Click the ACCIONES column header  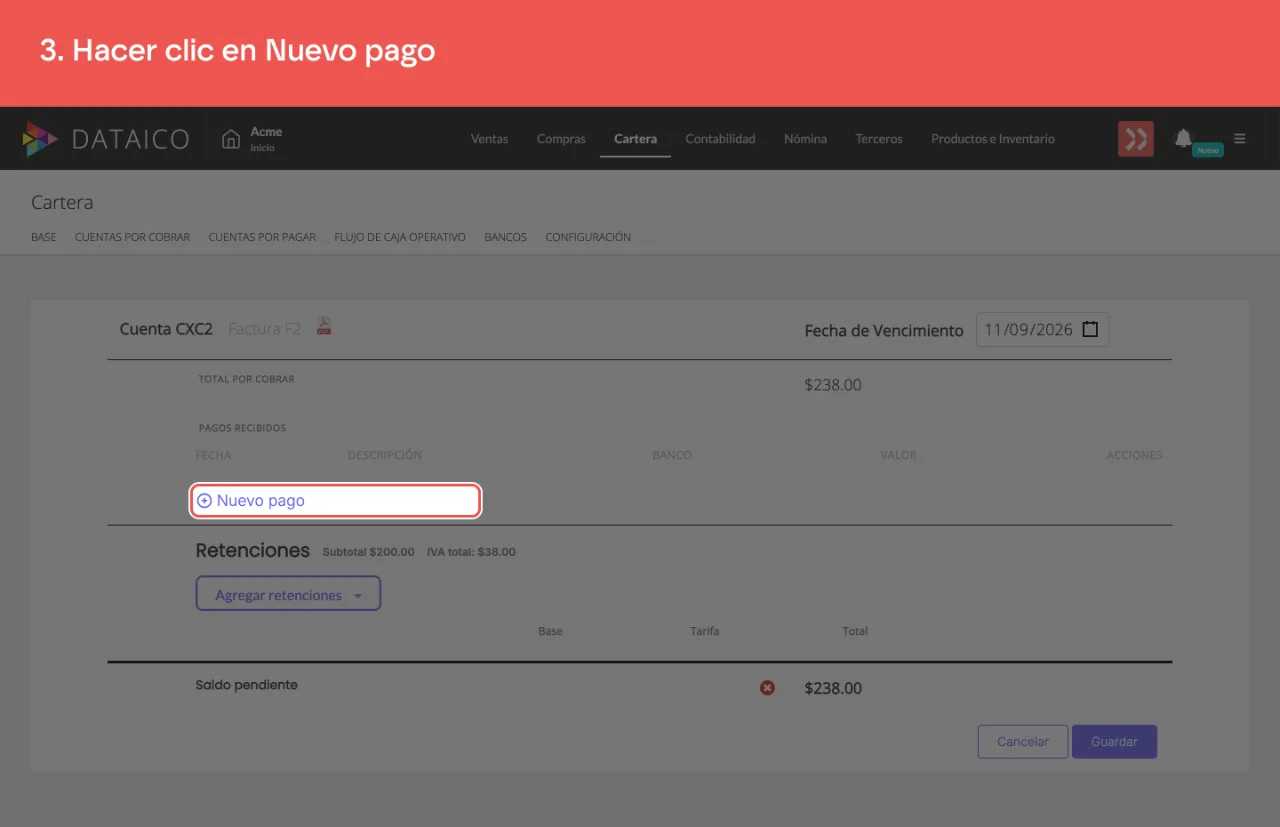[x=1134, y=455]
